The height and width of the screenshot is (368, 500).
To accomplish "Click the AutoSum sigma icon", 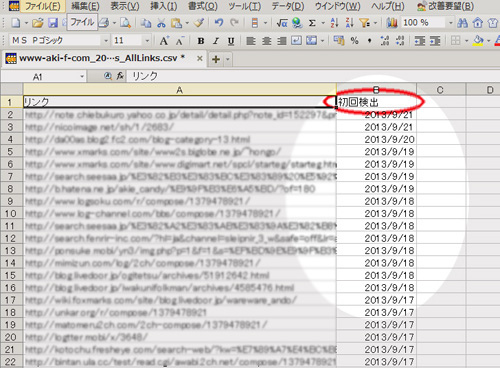I will click(312, 23).
